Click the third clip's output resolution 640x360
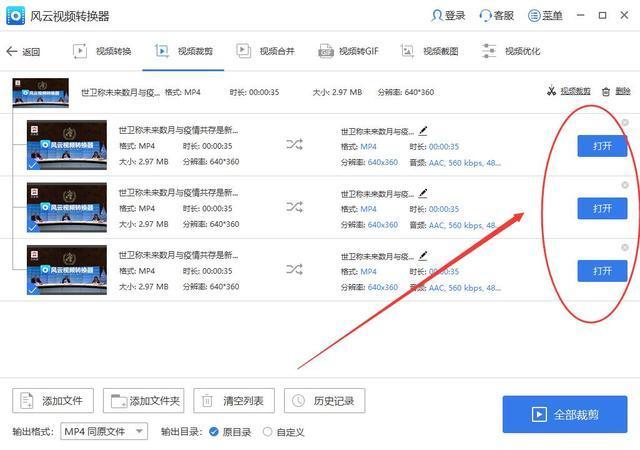The width and height of the screenshot is (640, 450). (382, 287)
